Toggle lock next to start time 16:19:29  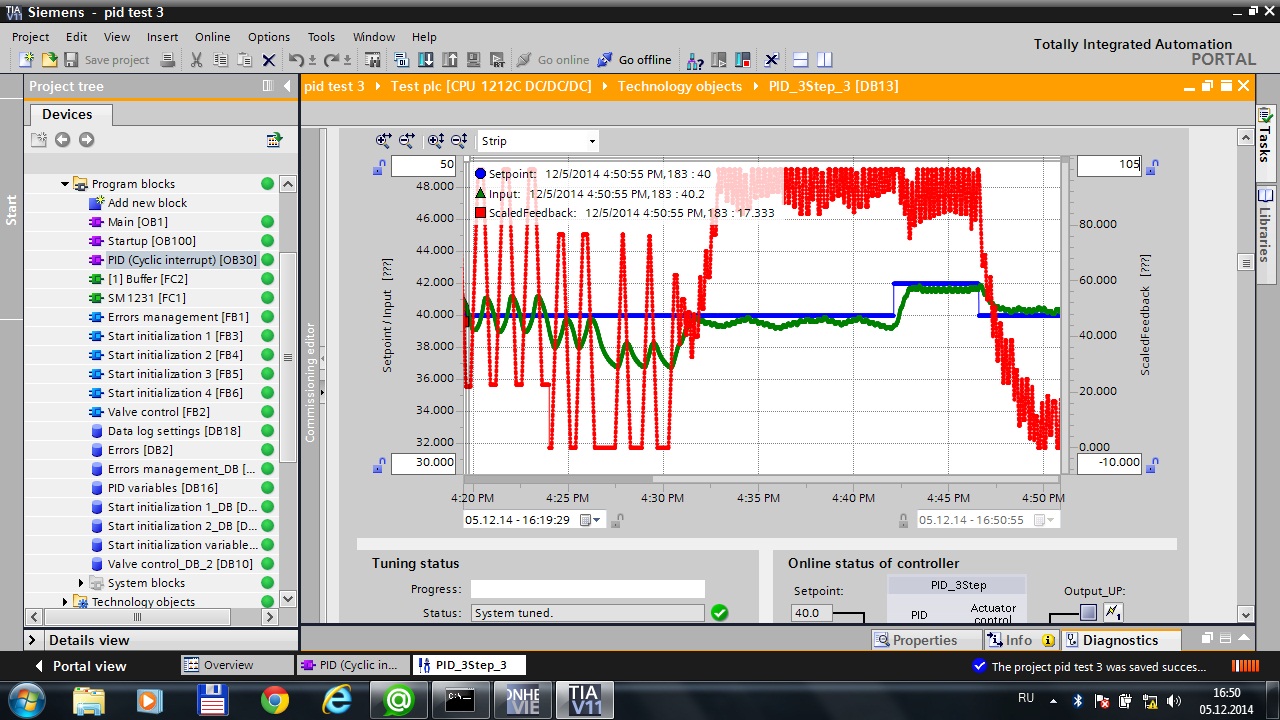(616, 520)
